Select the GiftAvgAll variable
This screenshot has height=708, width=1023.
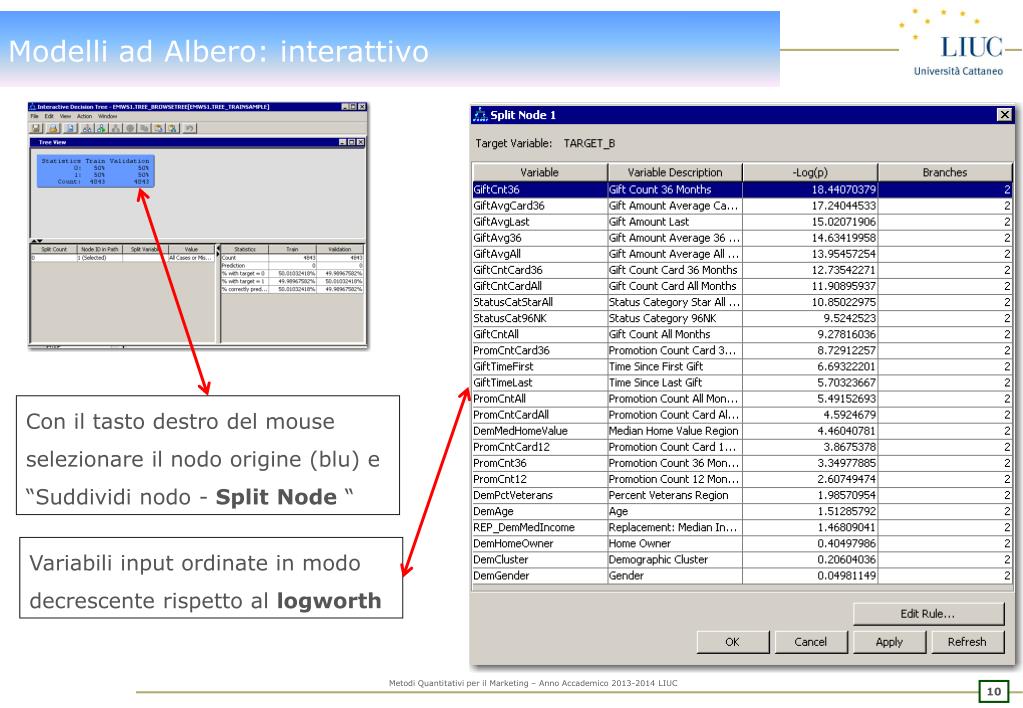pyautogui.click(x=540, y=254)
